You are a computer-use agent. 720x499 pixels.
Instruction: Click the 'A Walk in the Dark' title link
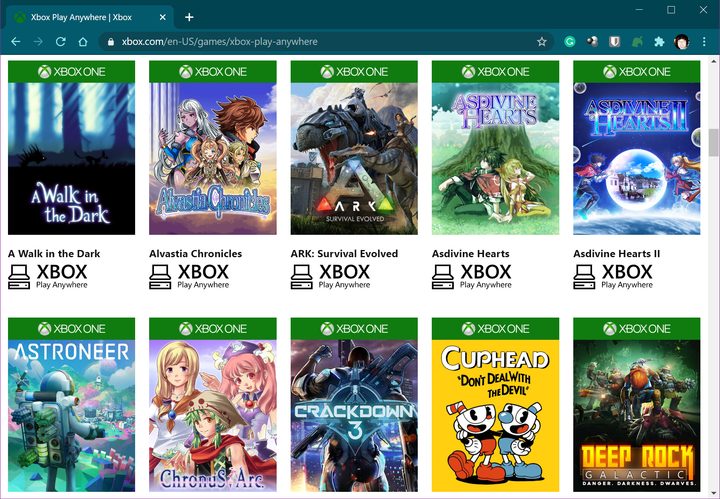(x=54, y=253)
